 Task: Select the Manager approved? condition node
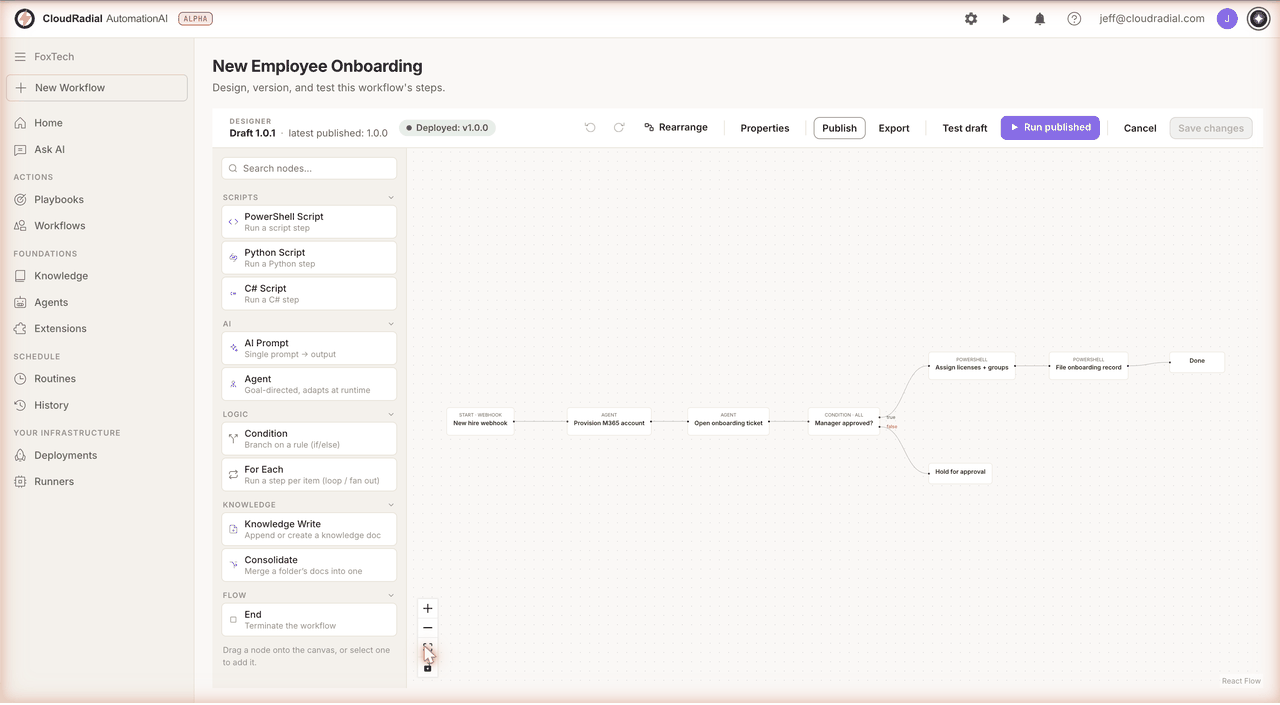click(x=844, y=419)
